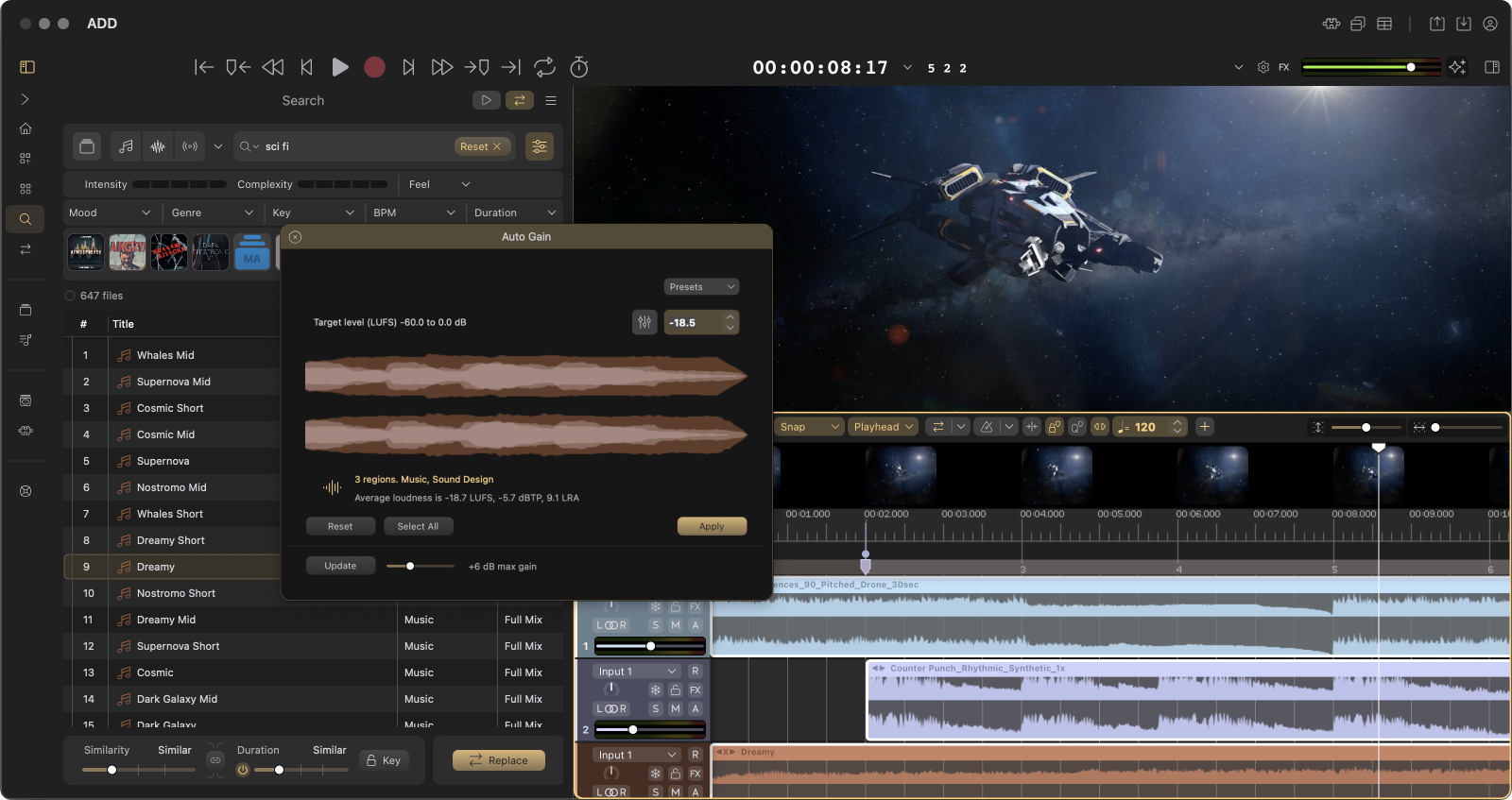Click the plus add button in timeline toolbar
This screenshot has width=1512, height=800.
[1205, 427]
